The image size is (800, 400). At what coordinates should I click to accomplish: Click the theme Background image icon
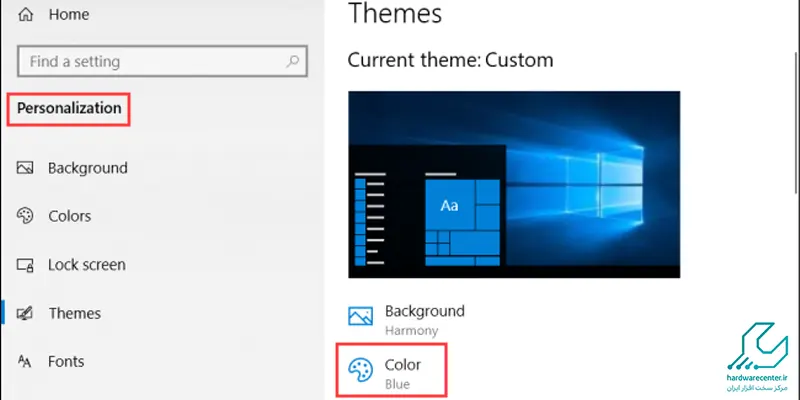click(361, 316)
